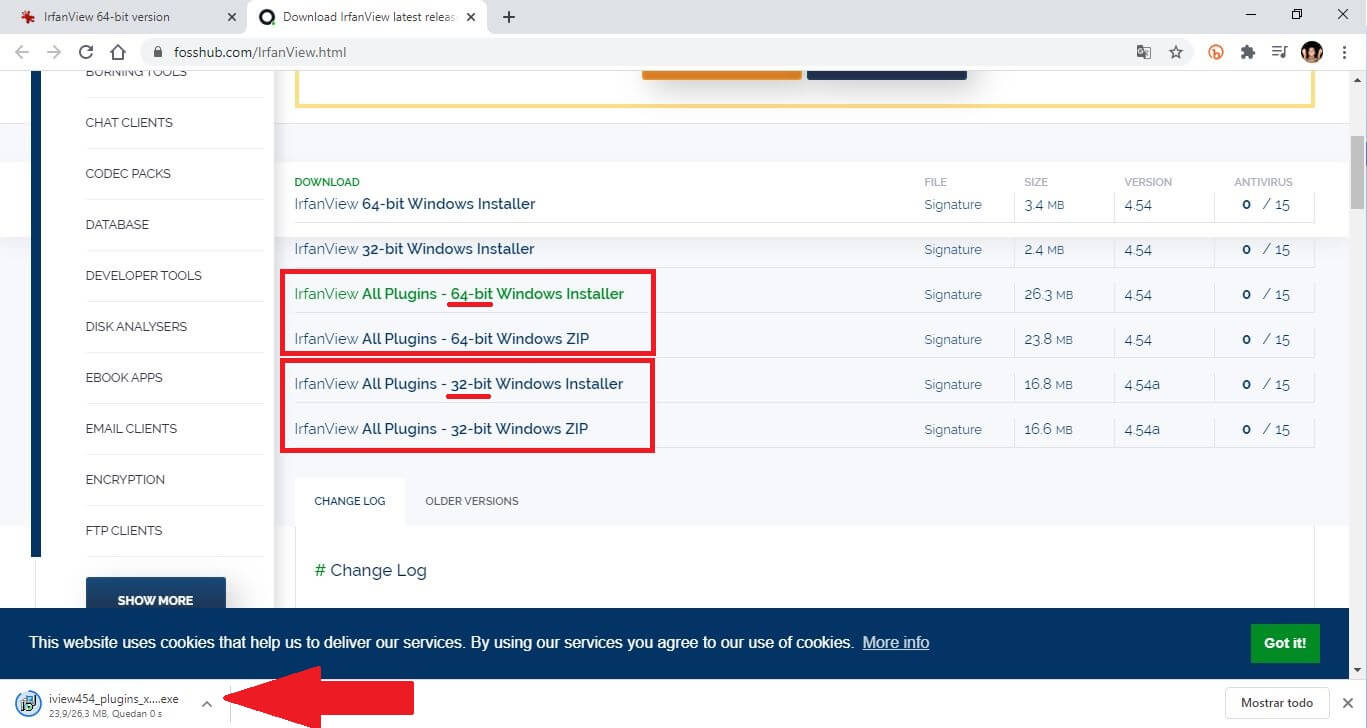The height and width of the screenshot is (728, 1367).
Task: Download All Plugins 32-bit Windows Installer
Action: coord(459,384)
